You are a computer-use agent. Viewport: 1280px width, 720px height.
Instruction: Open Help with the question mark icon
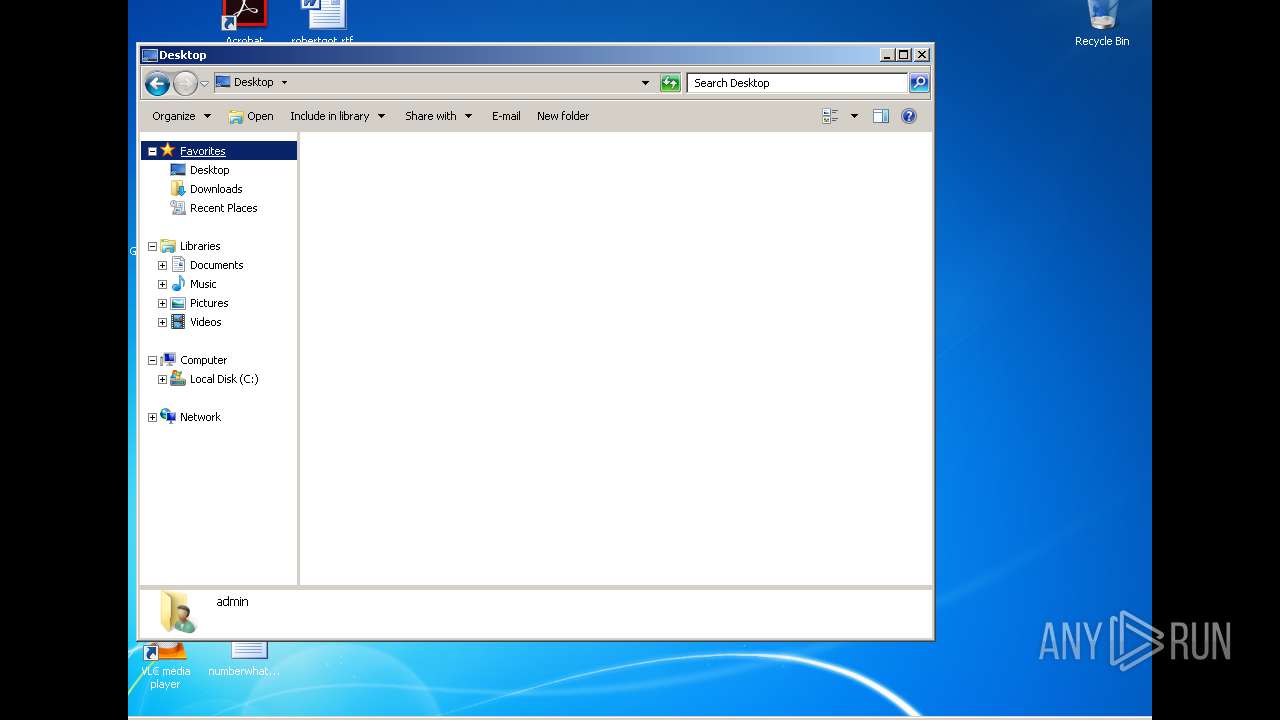click(909, 116)
